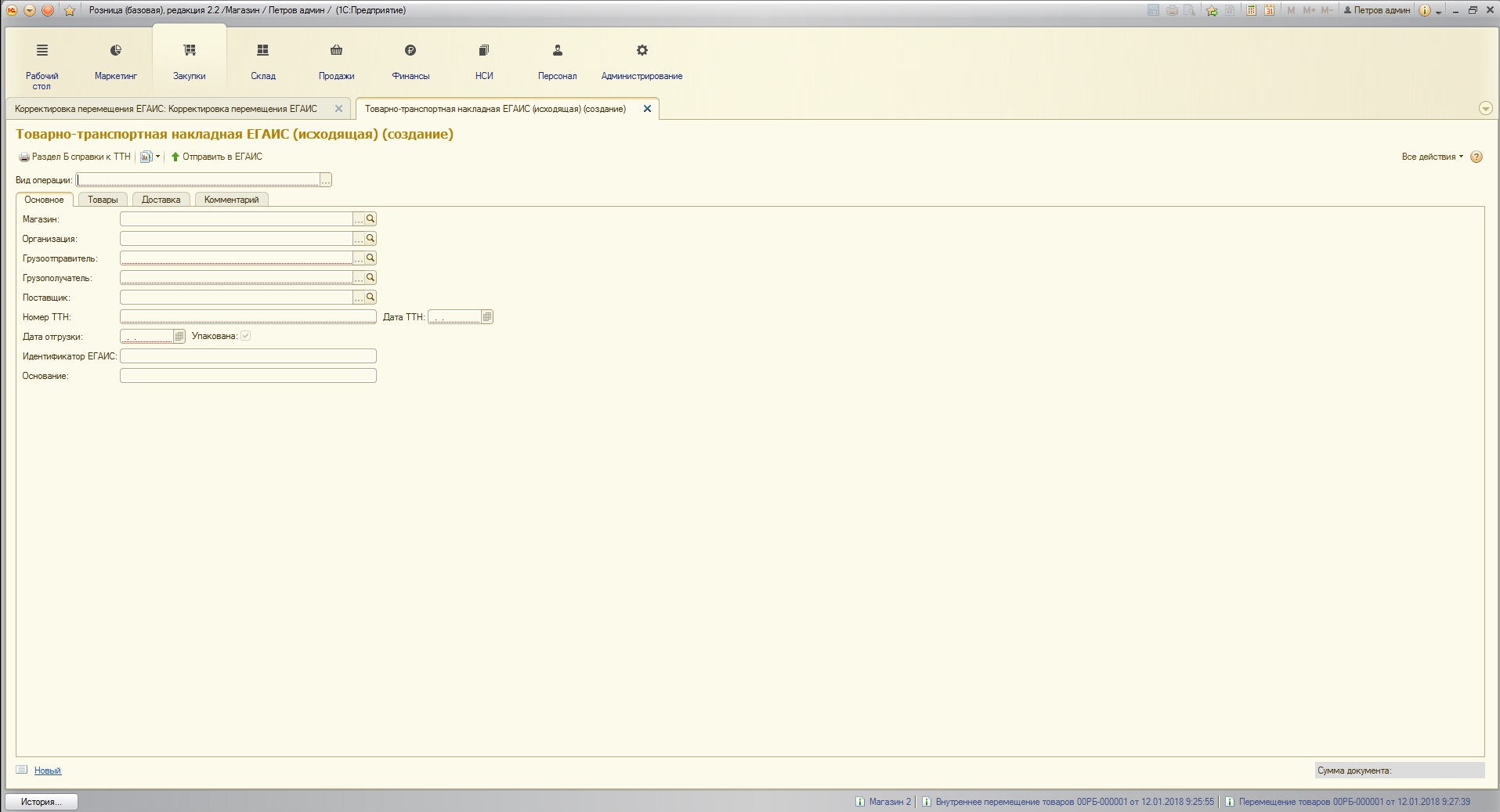Click the search icon for Грузоотправитель field
Screen dimensions: 1500x812
pos(371,258)
